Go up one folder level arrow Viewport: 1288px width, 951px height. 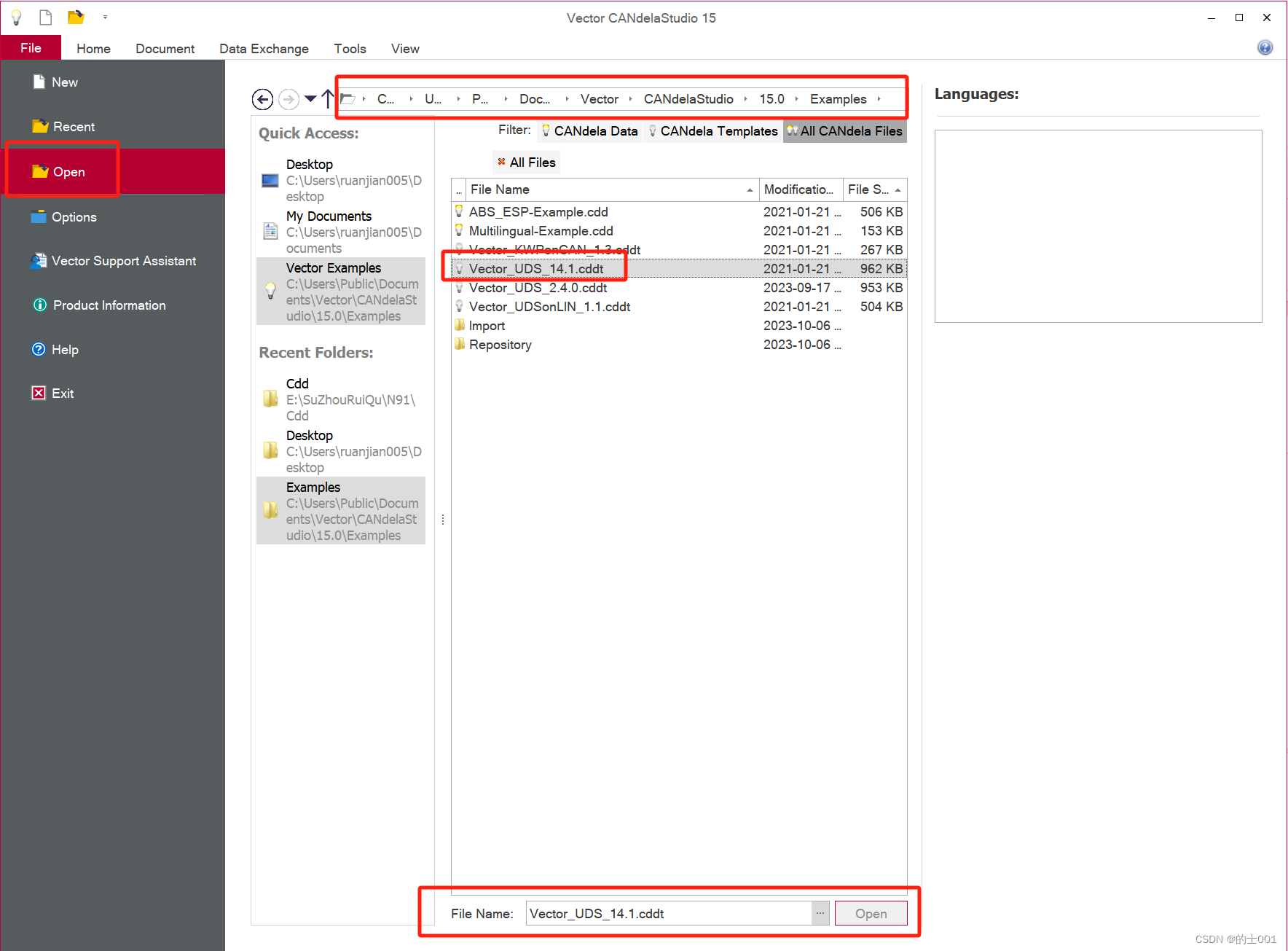coord(327,98)
